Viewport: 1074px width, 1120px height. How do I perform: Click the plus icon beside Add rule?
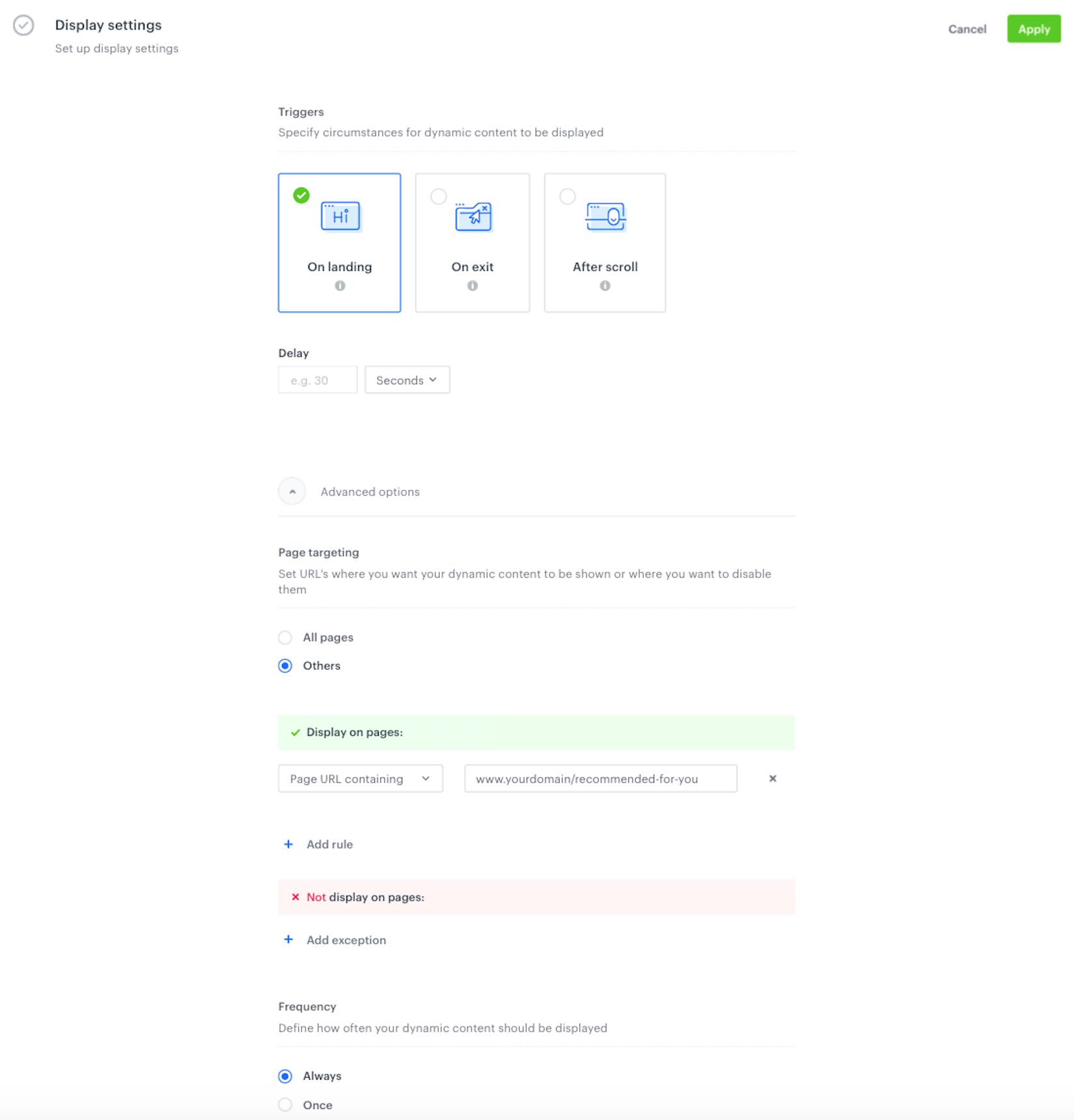(288, 844)
